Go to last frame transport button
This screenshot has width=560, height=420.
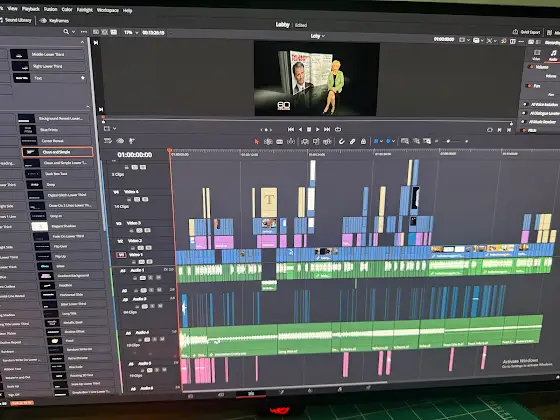coord(327,129)
